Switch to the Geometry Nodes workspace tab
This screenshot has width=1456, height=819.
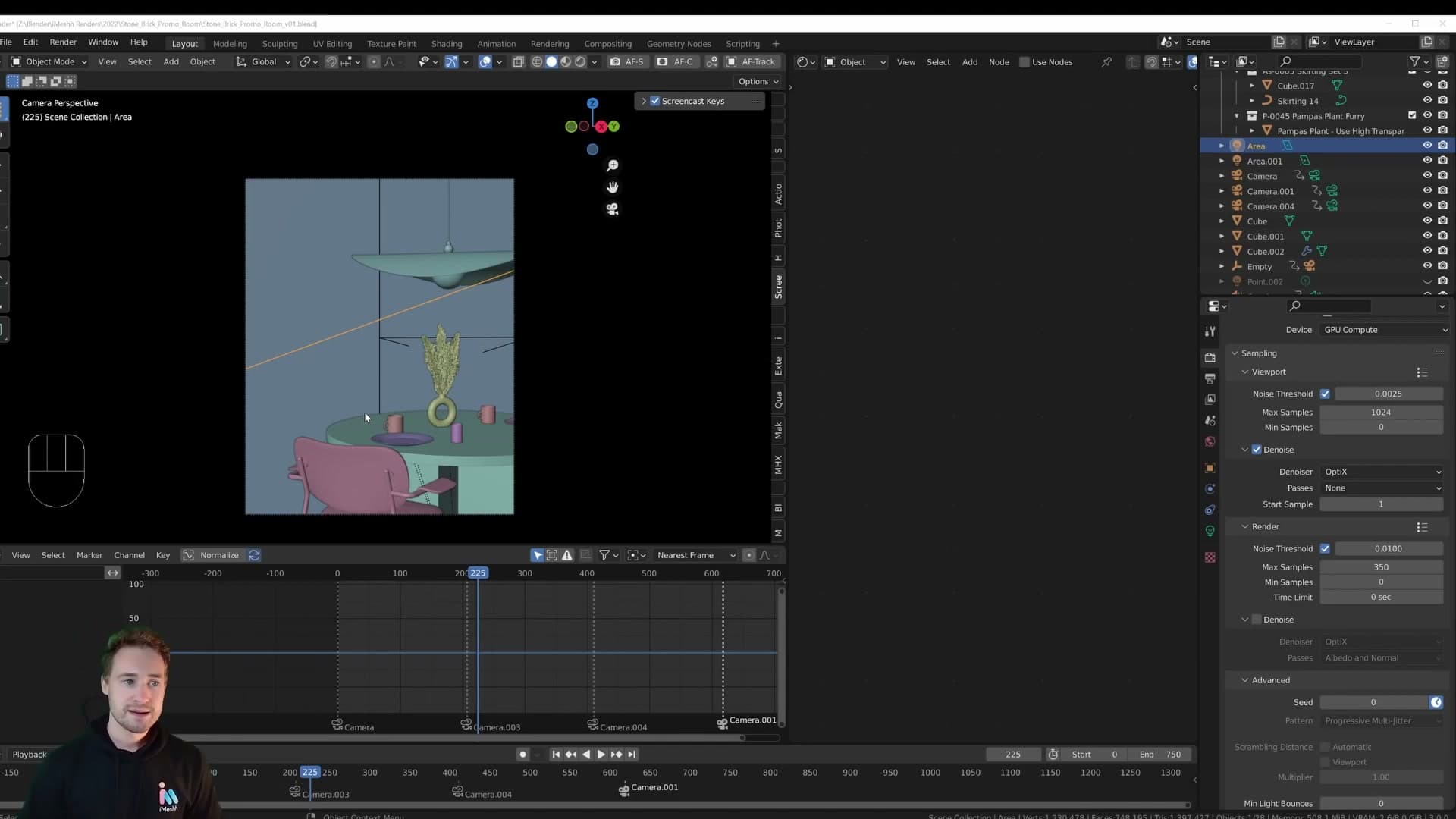pyautogui.click(x=679, y=44)
